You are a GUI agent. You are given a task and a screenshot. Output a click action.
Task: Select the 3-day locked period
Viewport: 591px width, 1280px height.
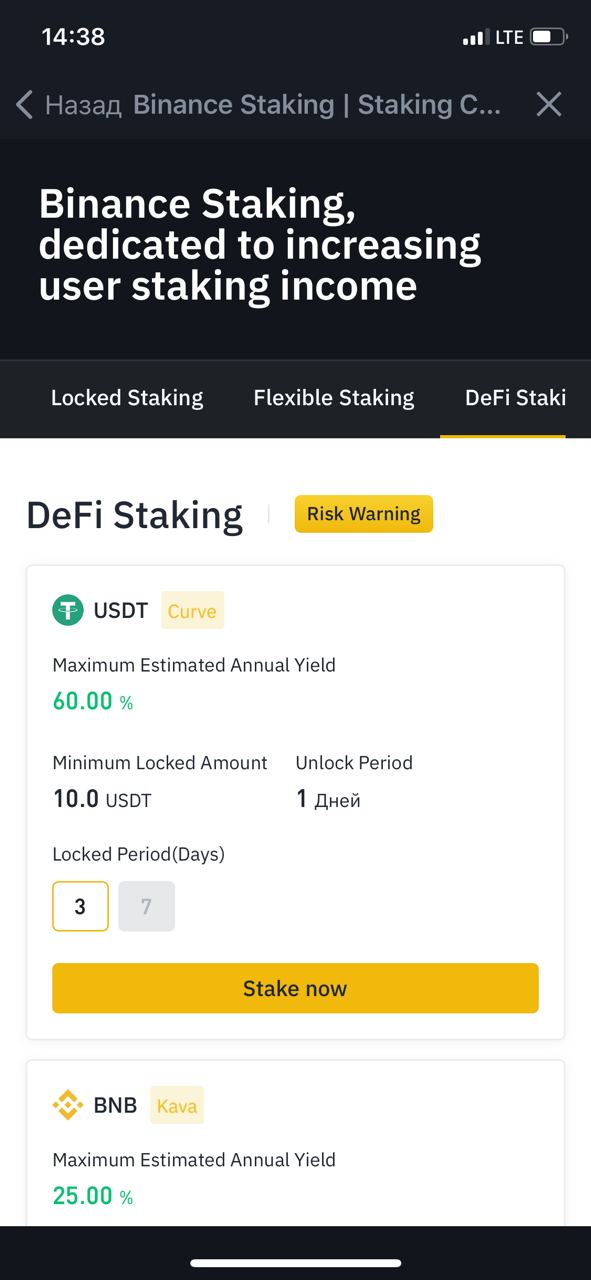point(80,906)
